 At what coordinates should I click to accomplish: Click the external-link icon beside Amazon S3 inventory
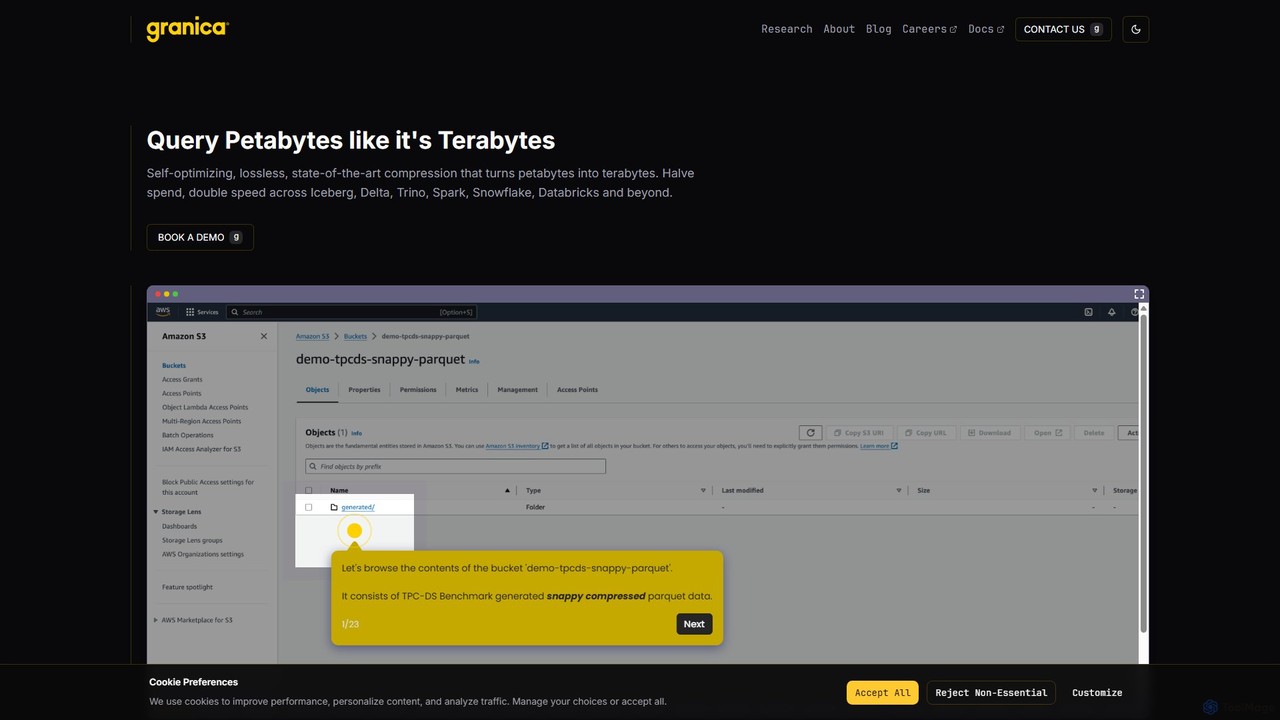(x=545, y=446)
